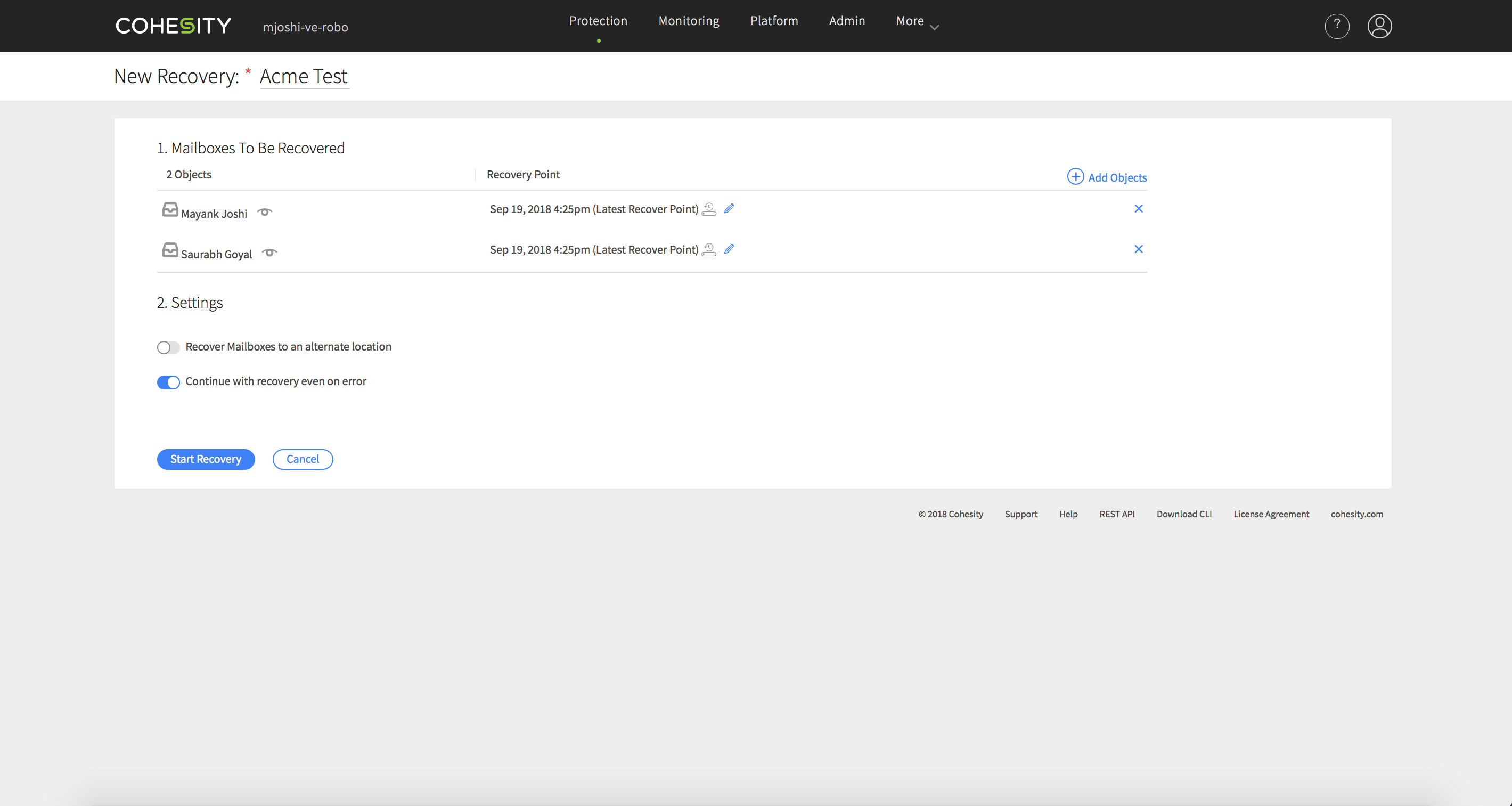
Task: Open the Platform menu
Action: click(x=774, y=21)
